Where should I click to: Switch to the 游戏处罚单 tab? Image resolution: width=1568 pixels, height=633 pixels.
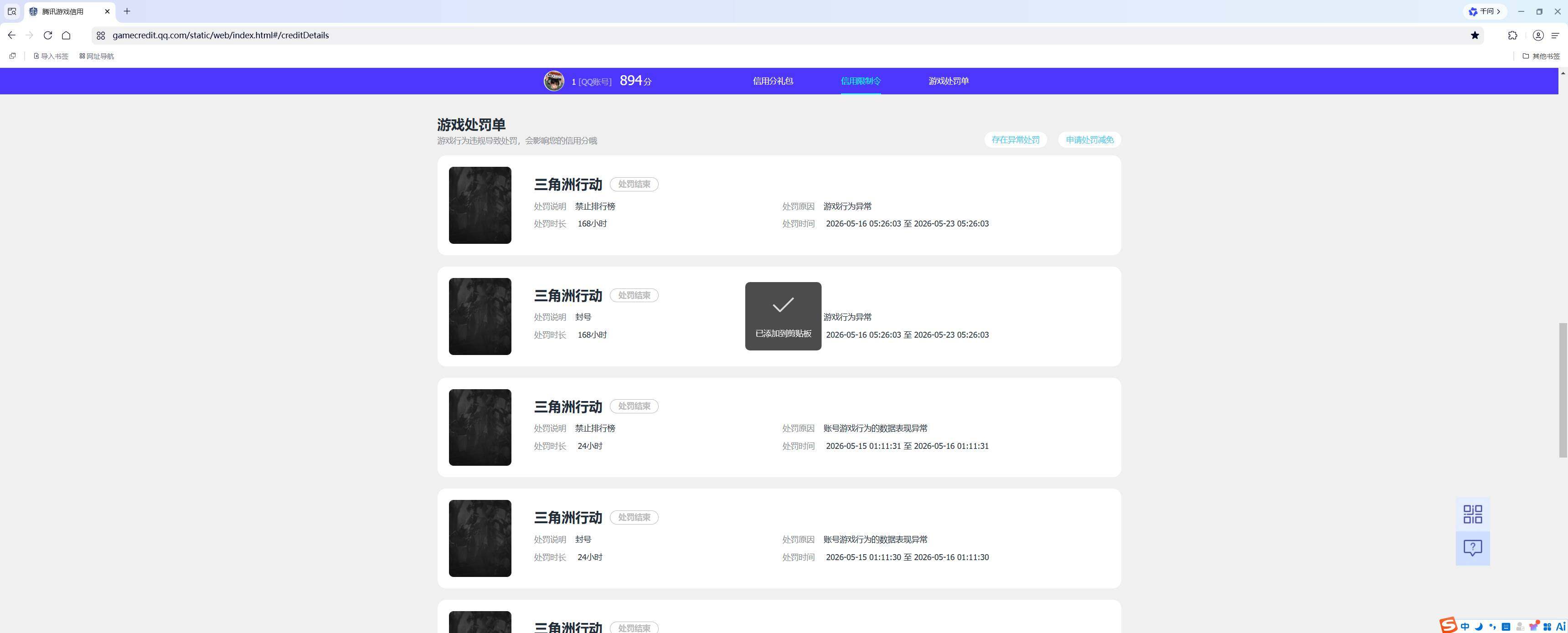tap(949, 81)
